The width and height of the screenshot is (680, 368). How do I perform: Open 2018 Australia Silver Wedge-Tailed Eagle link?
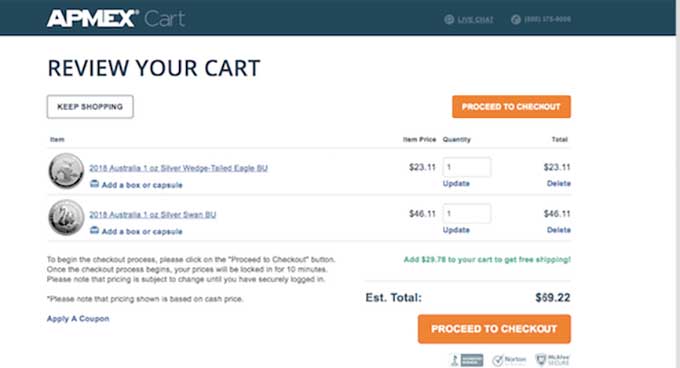pyautogui.click(x=178, y=168)
